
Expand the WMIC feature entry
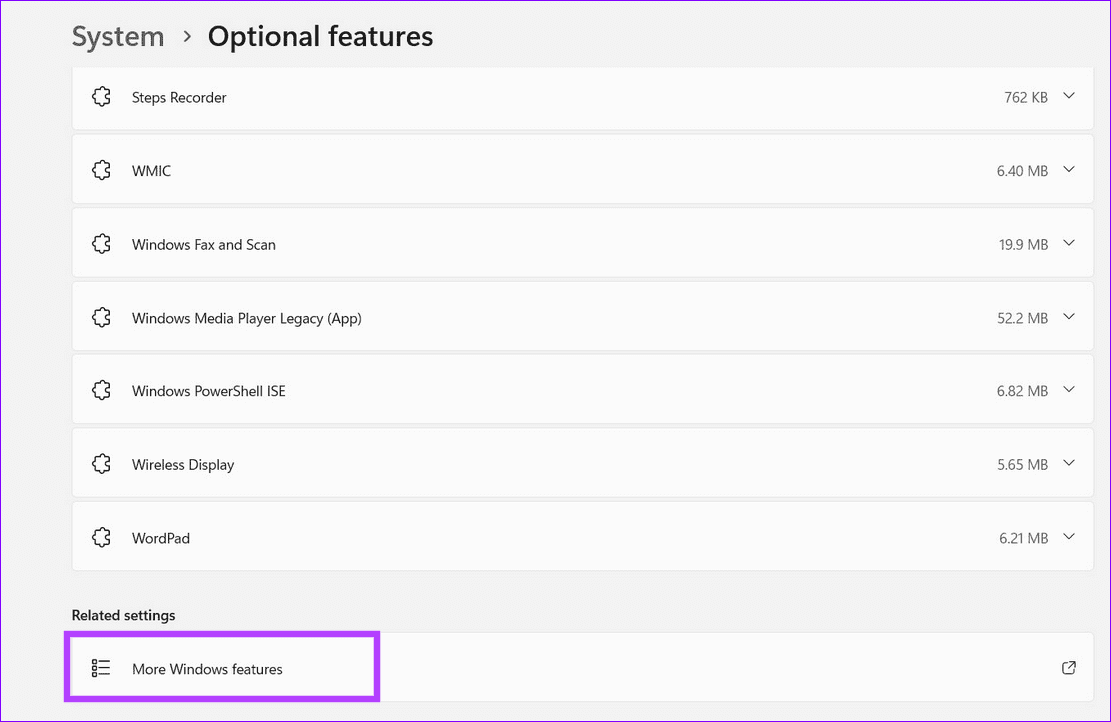[1069, 170]
